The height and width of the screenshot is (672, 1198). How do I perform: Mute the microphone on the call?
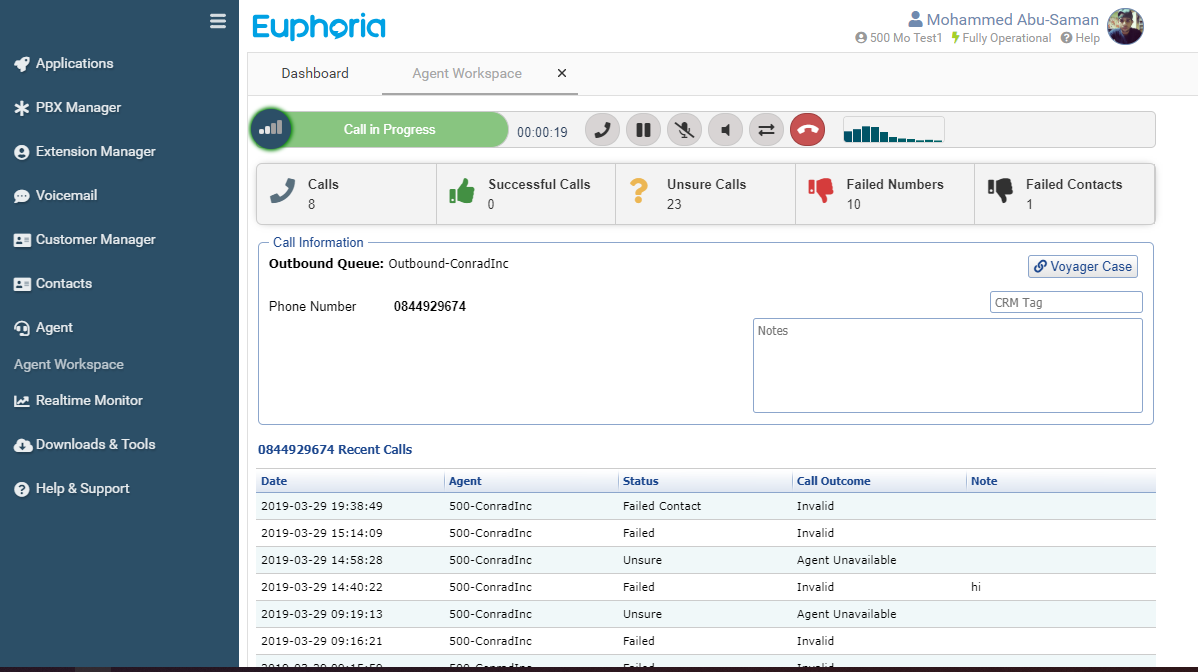(x=684, y=130)
